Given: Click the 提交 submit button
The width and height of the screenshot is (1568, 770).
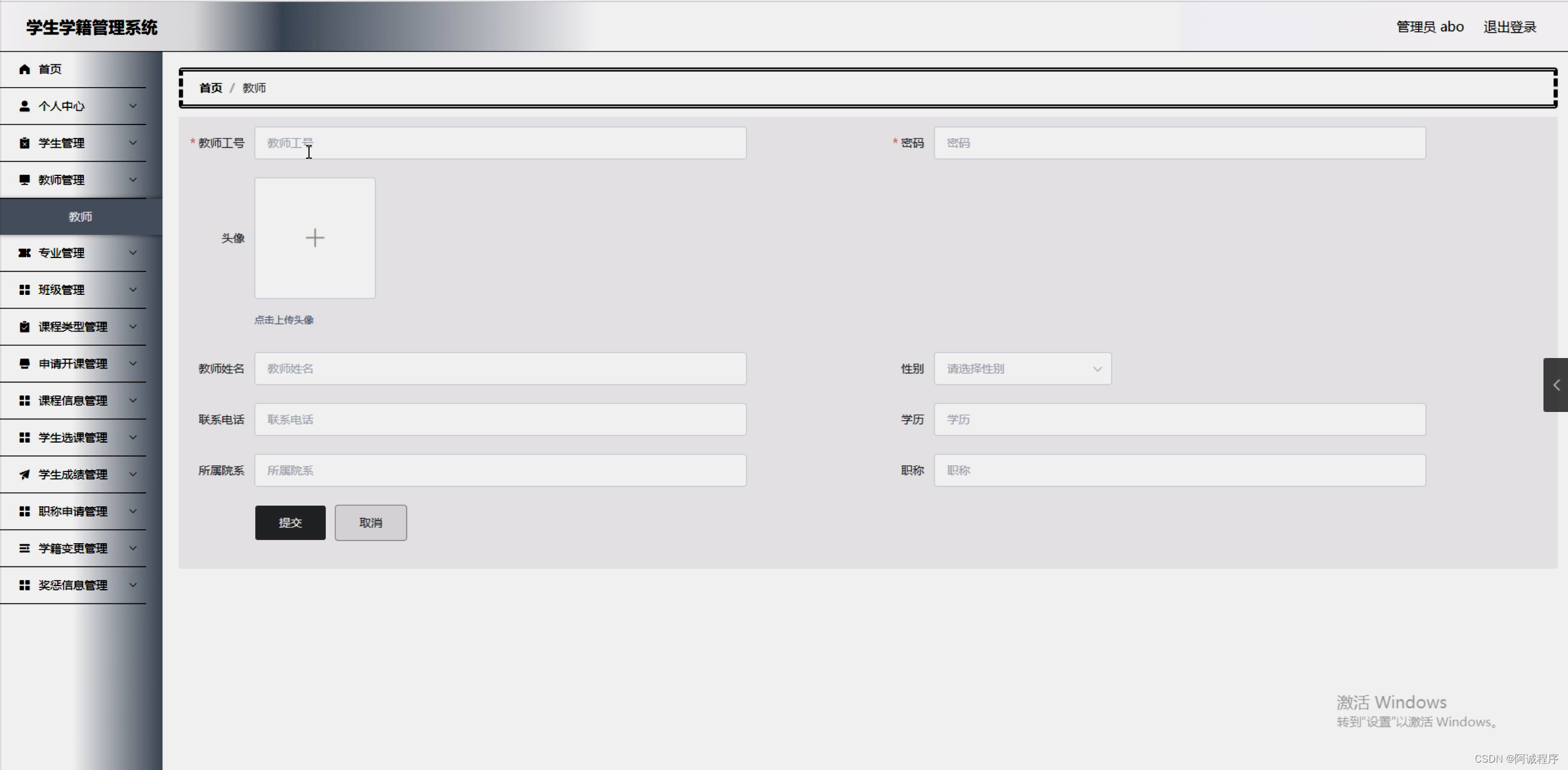Looking at the screenshot, I should tap(290, 523).
